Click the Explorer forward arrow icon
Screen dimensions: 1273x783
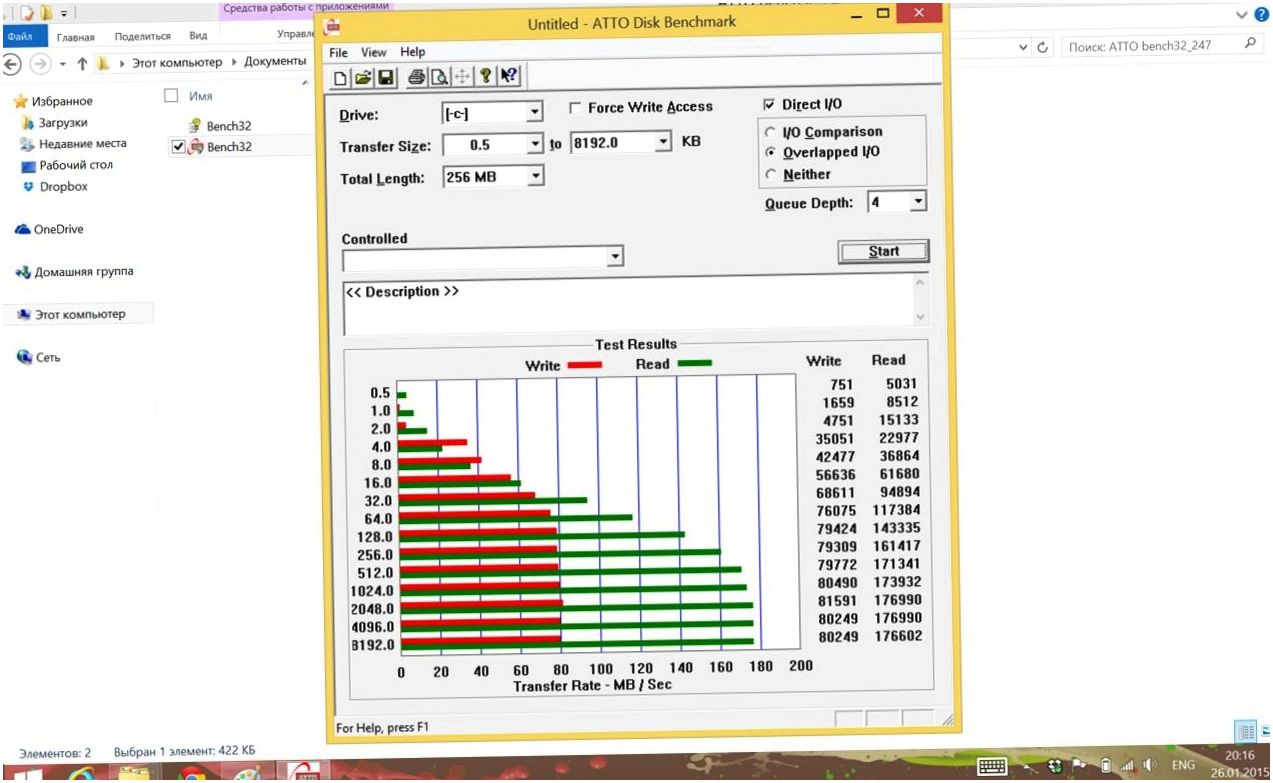40,63
